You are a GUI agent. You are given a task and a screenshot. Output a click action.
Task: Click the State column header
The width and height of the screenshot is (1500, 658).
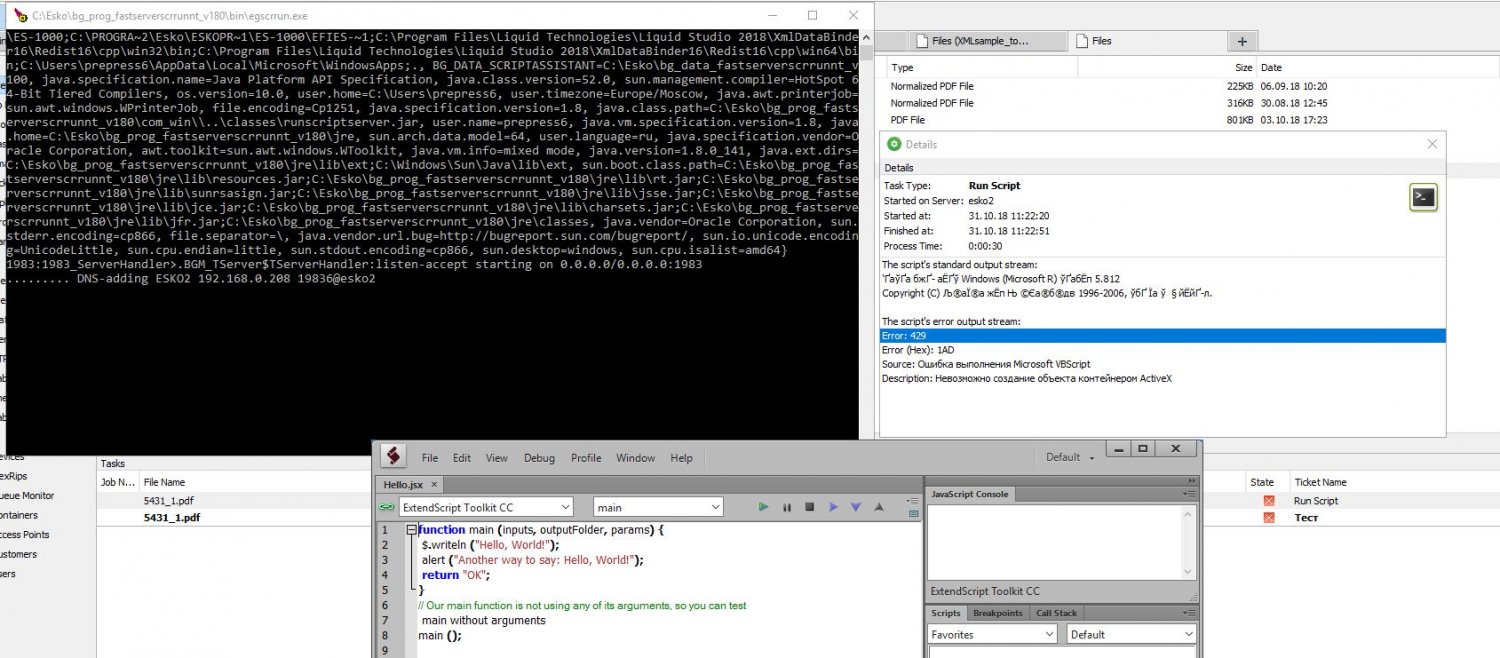point(1262,482)
